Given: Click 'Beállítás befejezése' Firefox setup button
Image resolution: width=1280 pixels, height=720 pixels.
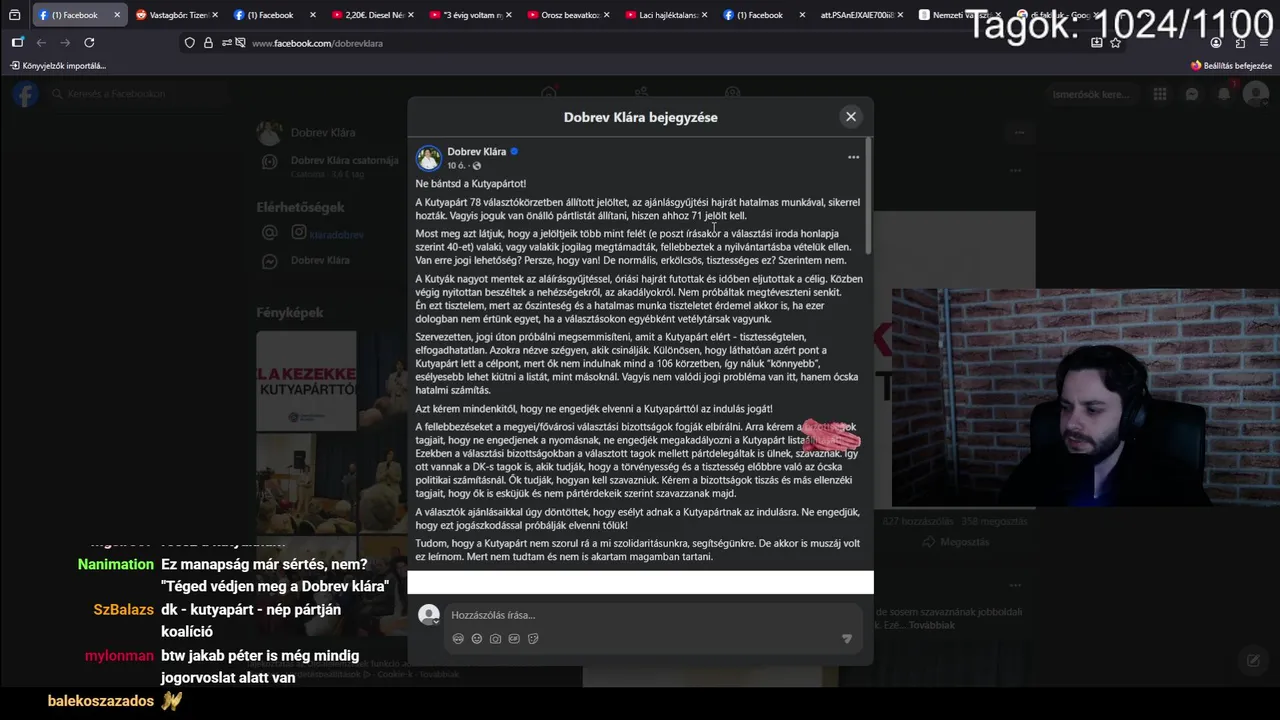Looking at the screenshot, I should 1231,66.
